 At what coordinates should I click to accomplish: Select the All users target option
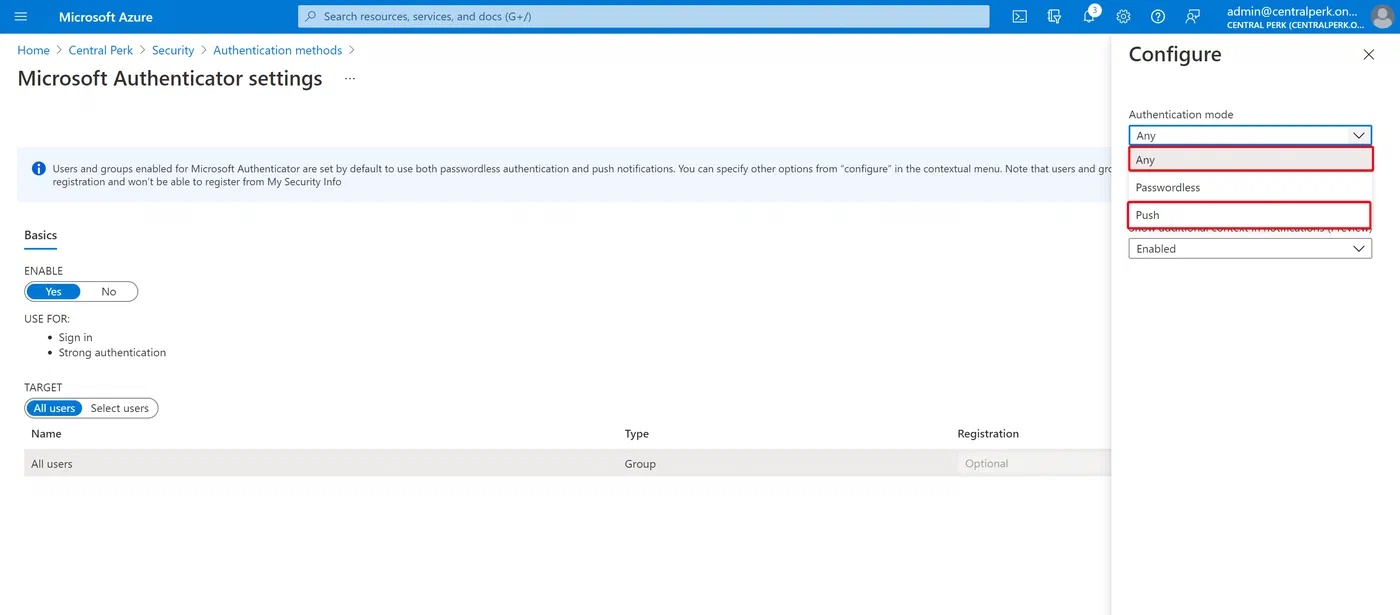point(54,408)
